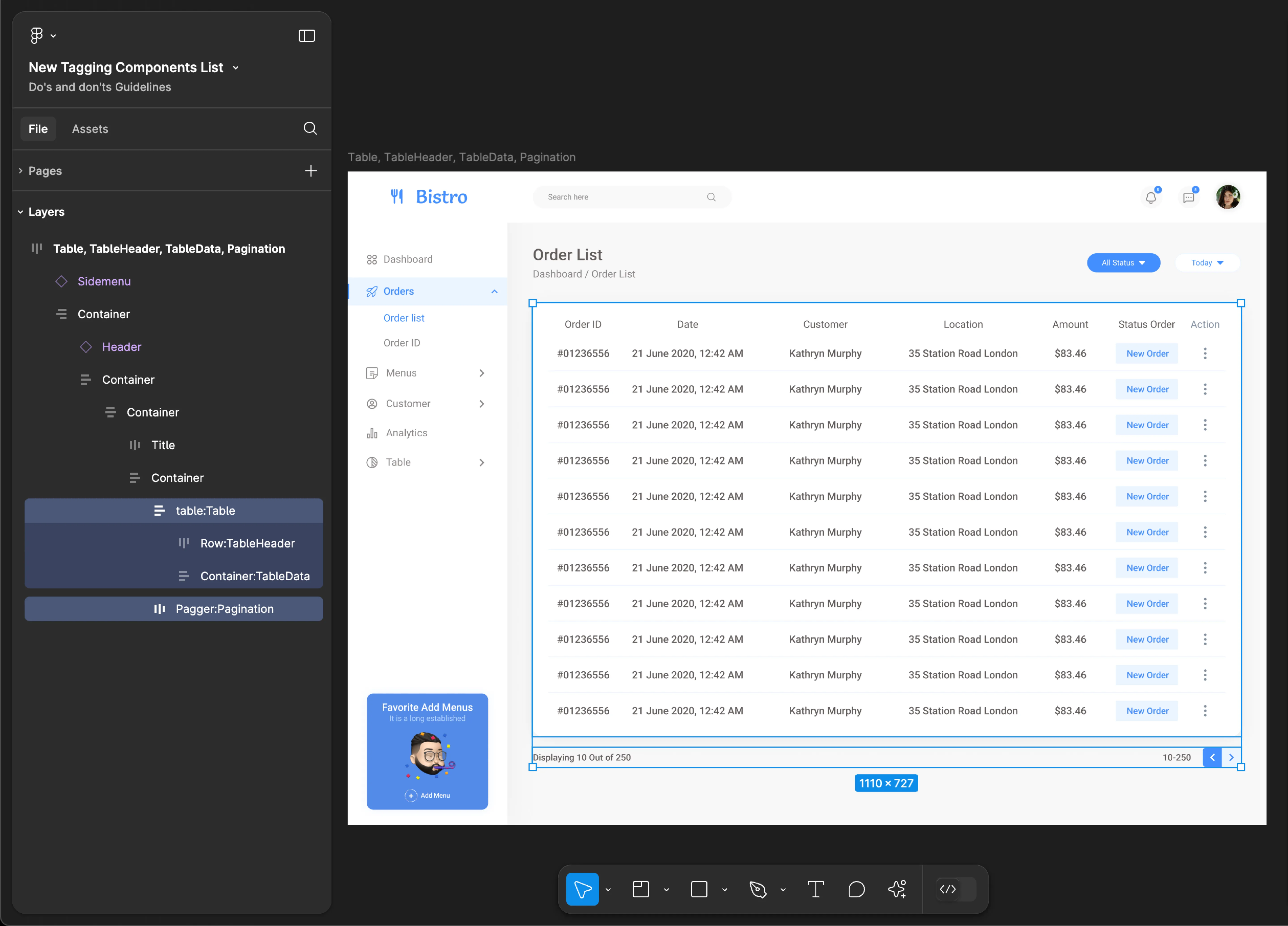Image resolution: width=1288 pixels, height=926 pixels.
Task: Open Analytics in the side menu
Action: 407,432
